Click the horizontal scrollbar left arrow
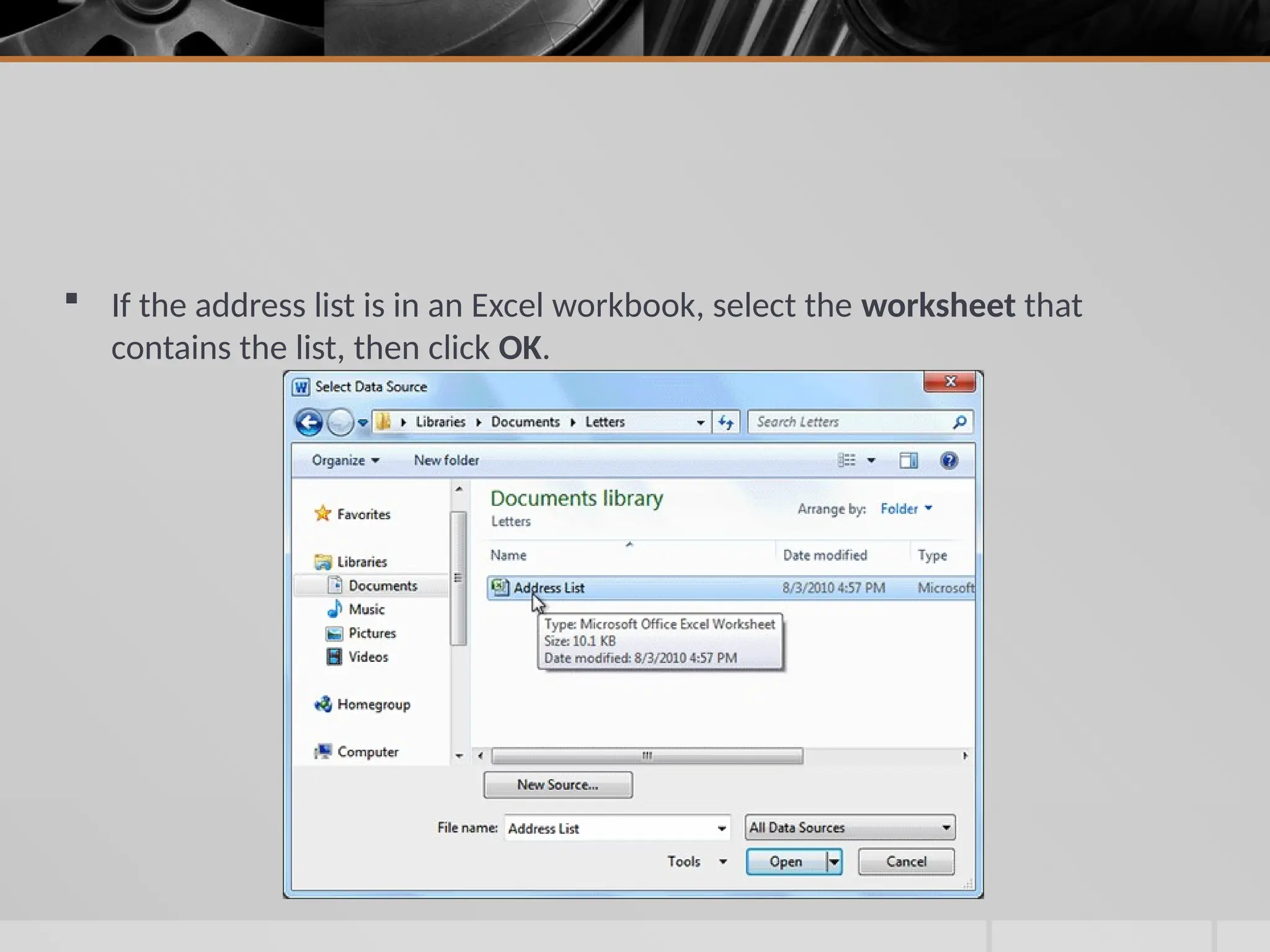Viewport: 1270px width, 952px height. click(x=480, y=756)
